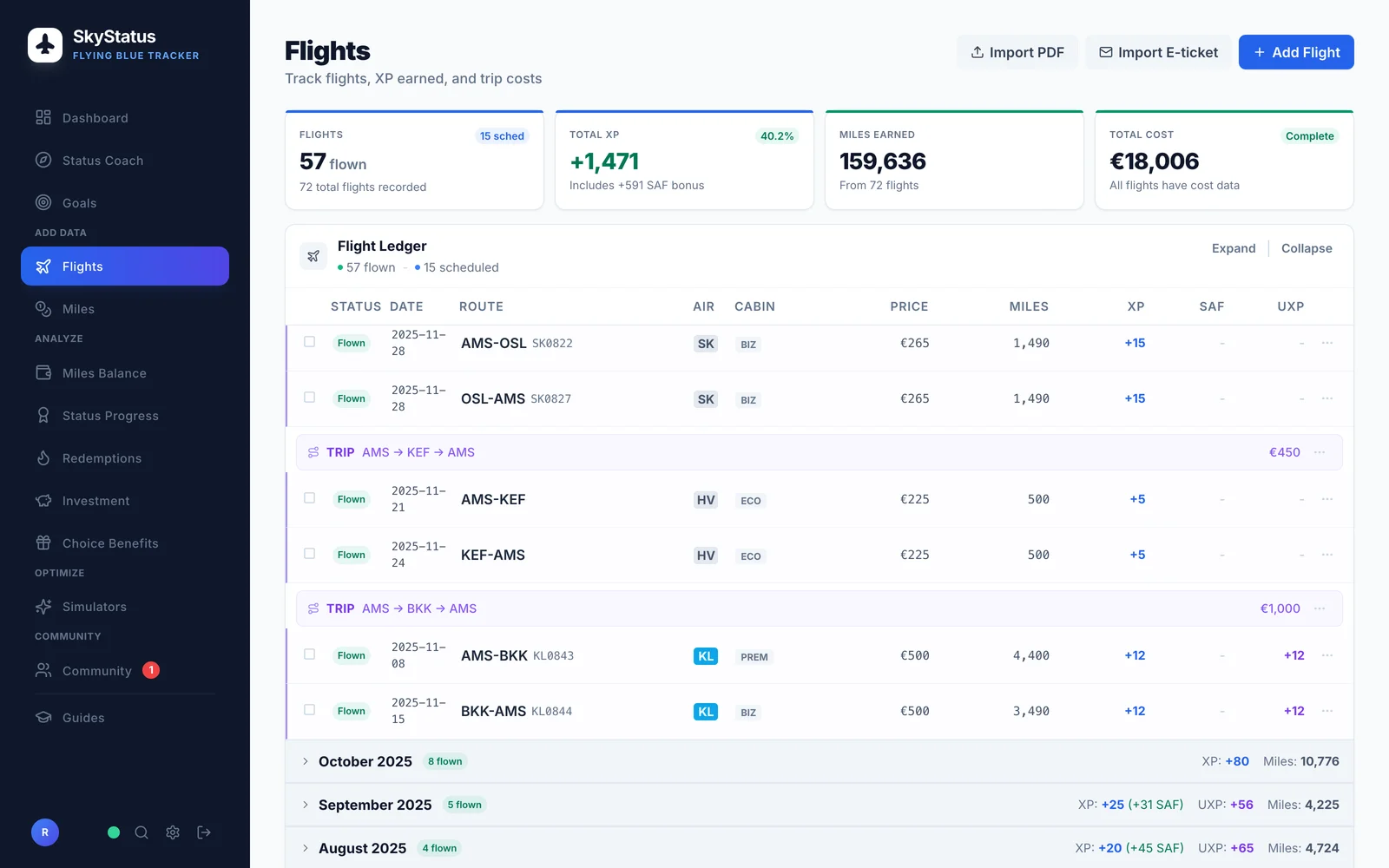Click the trip icon on AMS → KEF → AMS
The image size is (1389, 868).
[313, 452]
